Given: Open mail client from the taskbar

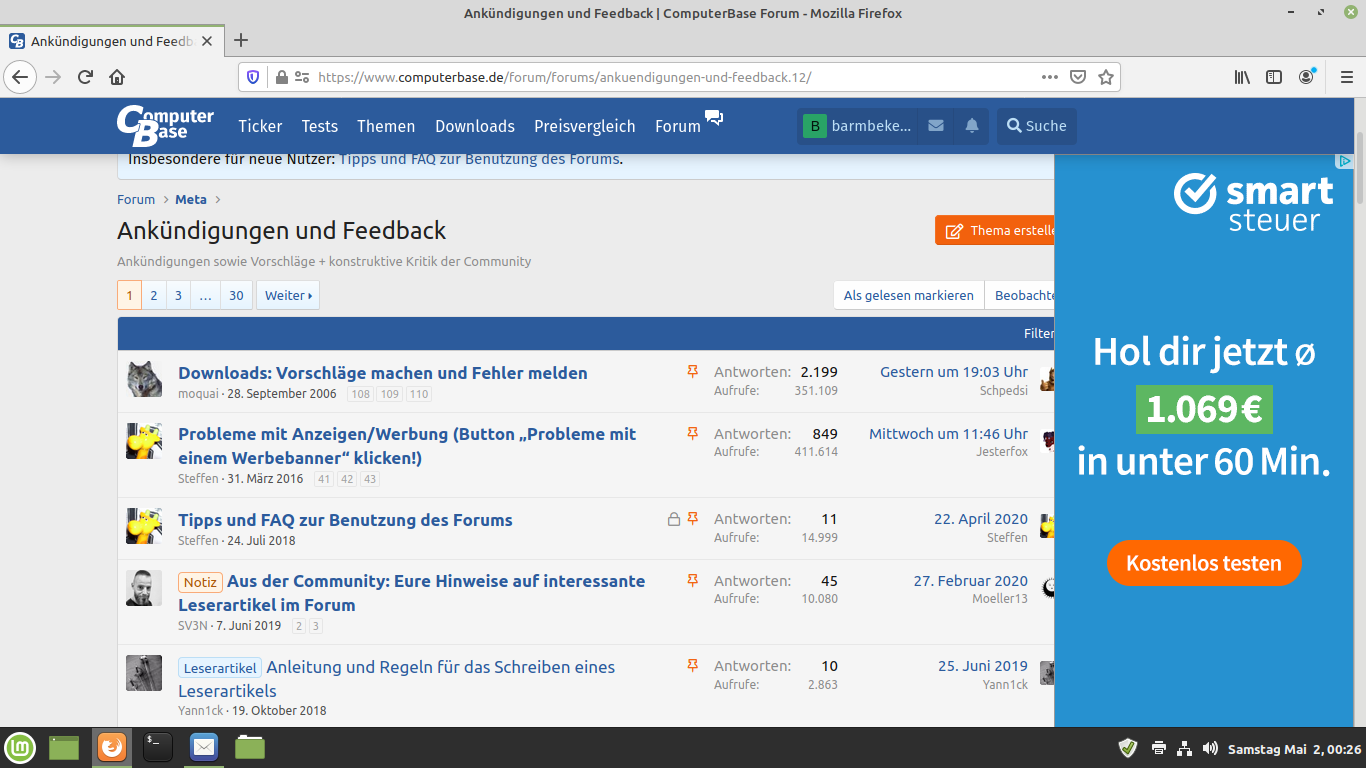Looking at the screenshot, I should 204,747.
